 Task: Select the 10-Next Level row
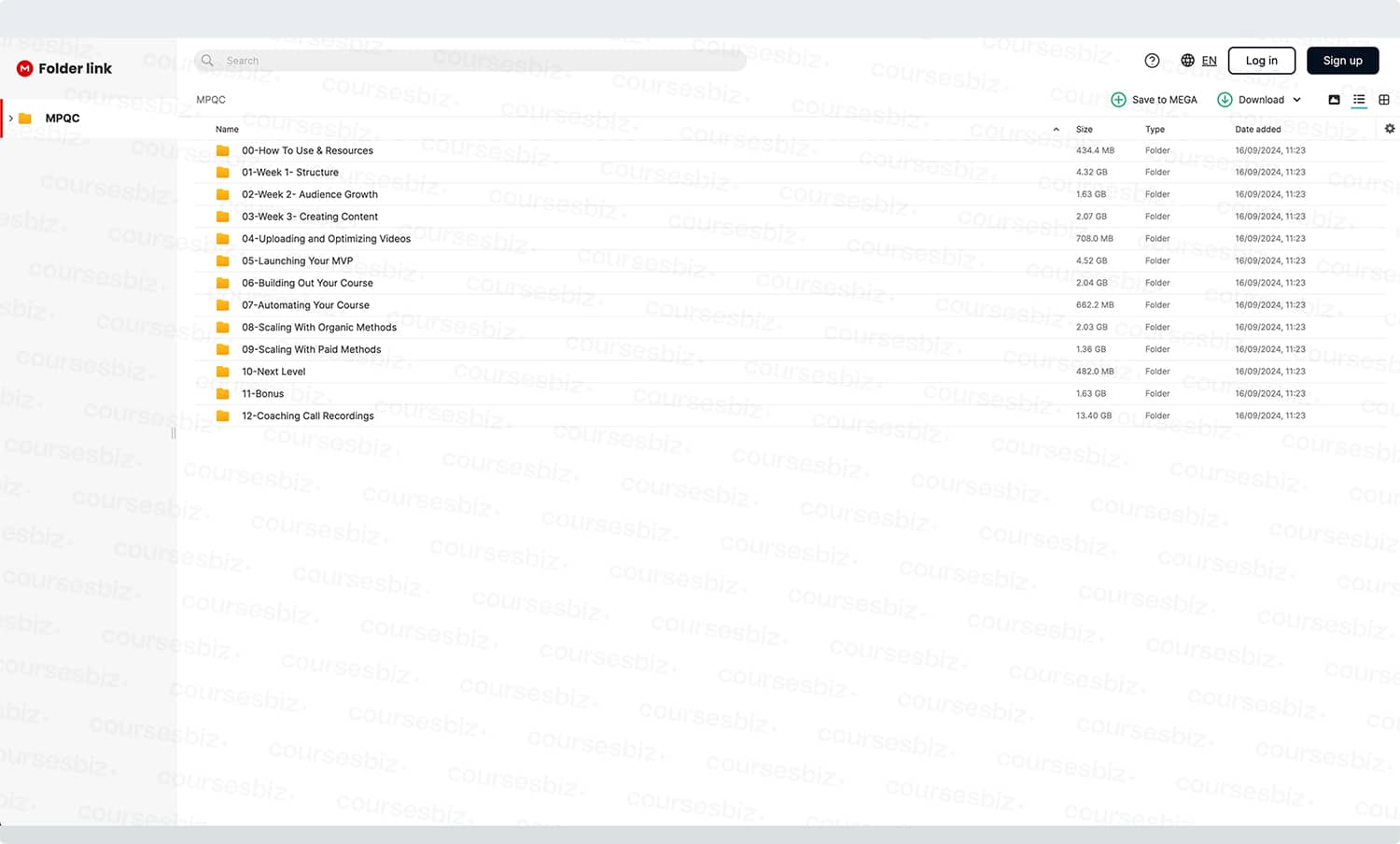point(790,372)
